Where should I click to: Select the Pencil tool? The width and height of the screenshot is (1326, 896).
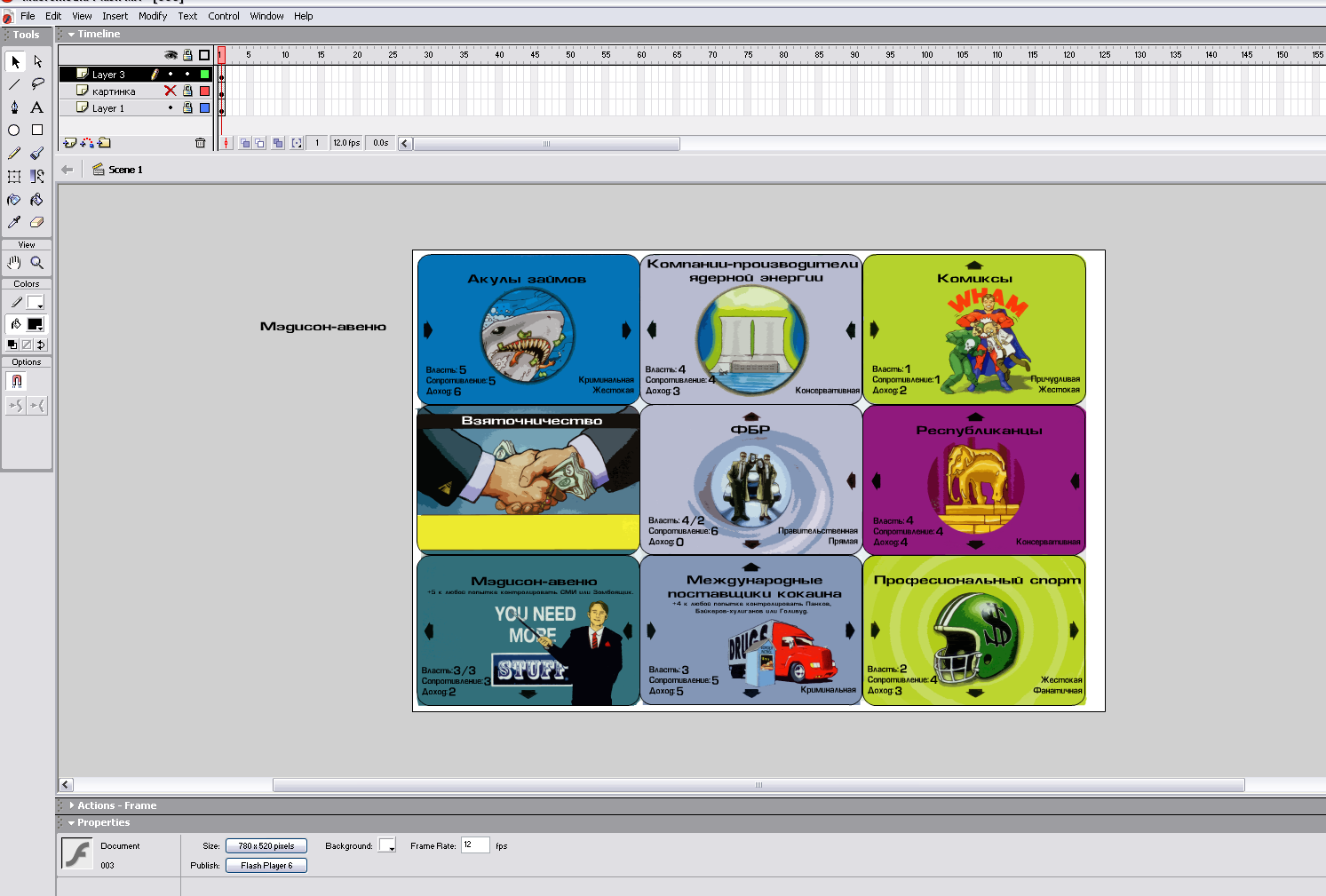tap(15, 154)
